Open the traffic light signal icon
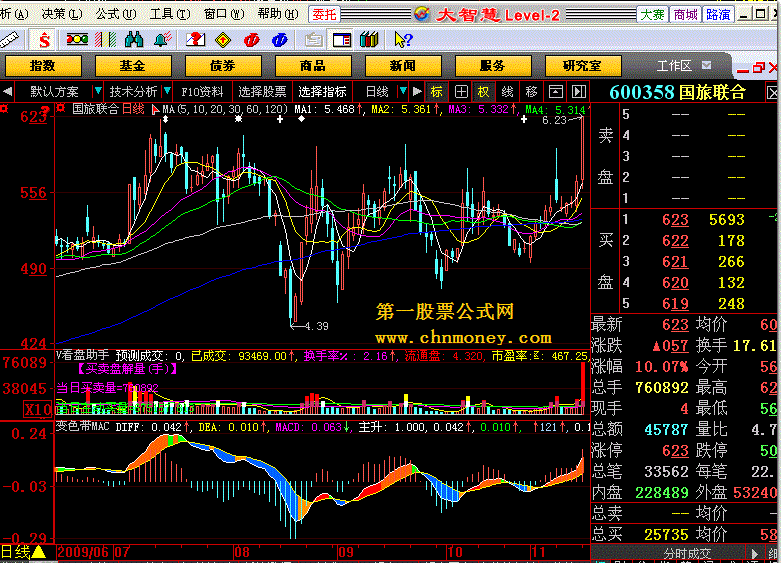784x563 pixels. tap(78, 40)
